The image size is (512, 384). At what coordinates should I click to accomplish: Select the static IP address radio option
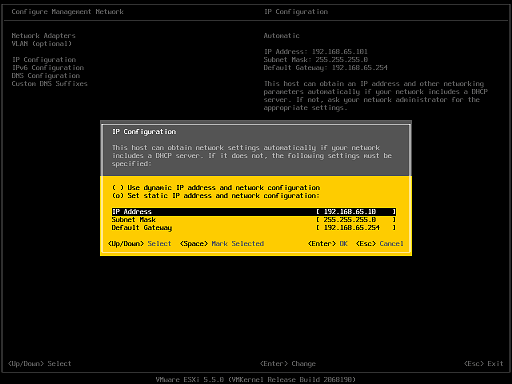point(216,196)
